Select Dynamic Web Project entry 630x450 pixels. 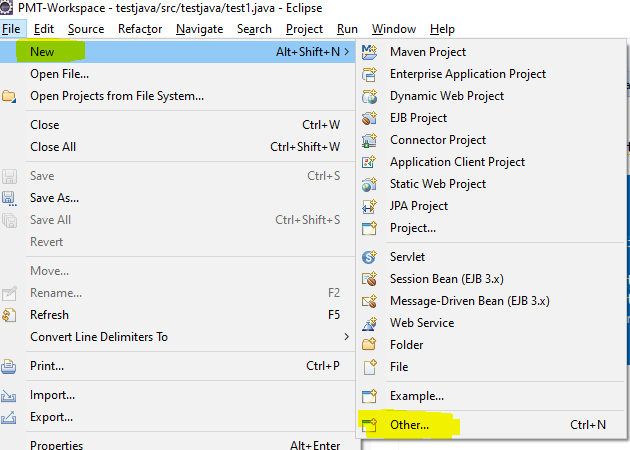[491, 96]
